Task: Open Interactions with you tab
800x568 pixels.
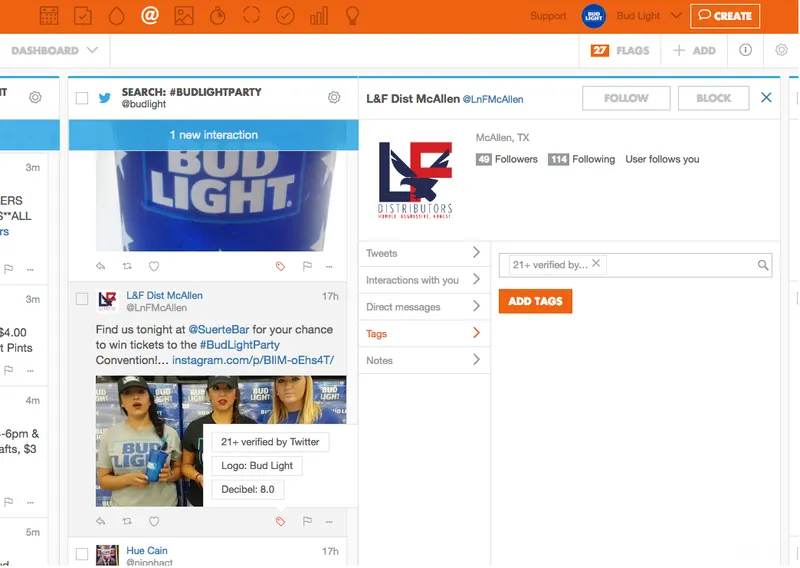Action: click(424, 280)
